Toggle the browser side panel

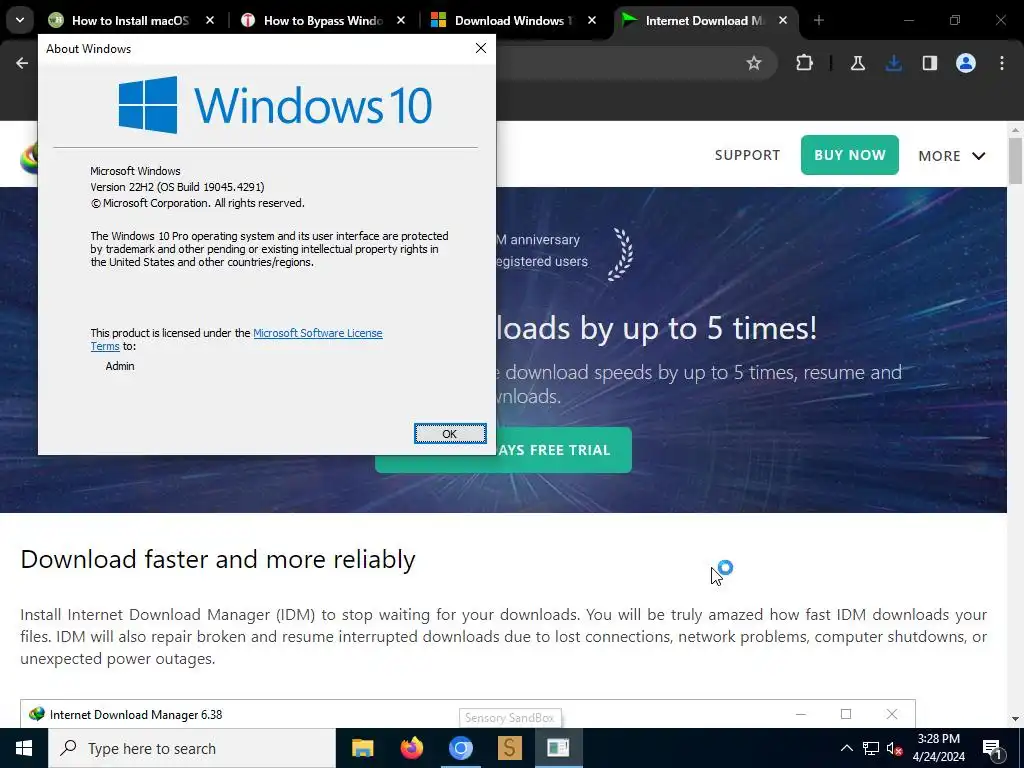(x=929, y=63)
